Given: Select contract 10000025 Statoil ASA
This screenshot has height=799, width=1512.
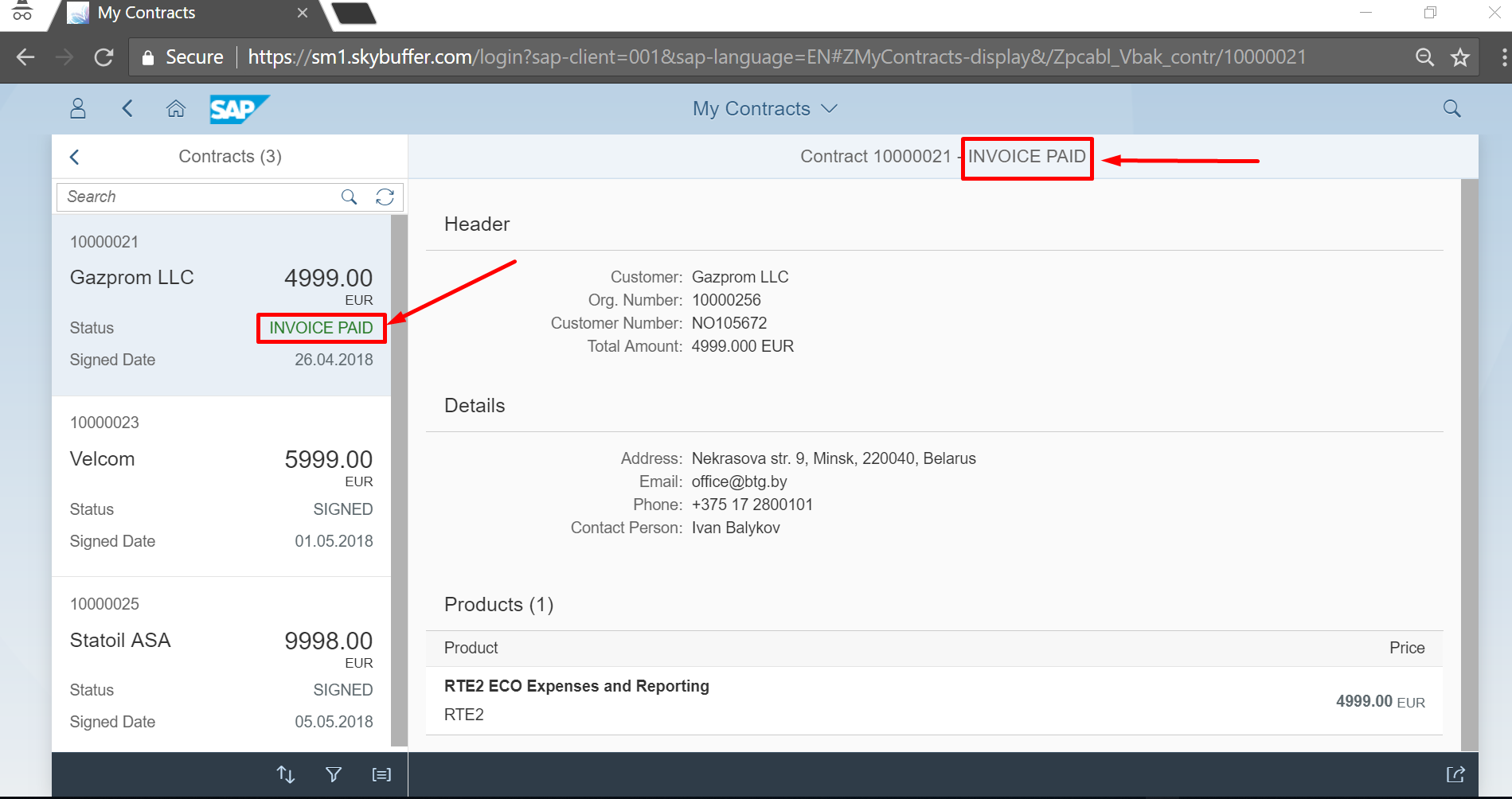Looking at the screenshot, I should [x=221, y=663].
